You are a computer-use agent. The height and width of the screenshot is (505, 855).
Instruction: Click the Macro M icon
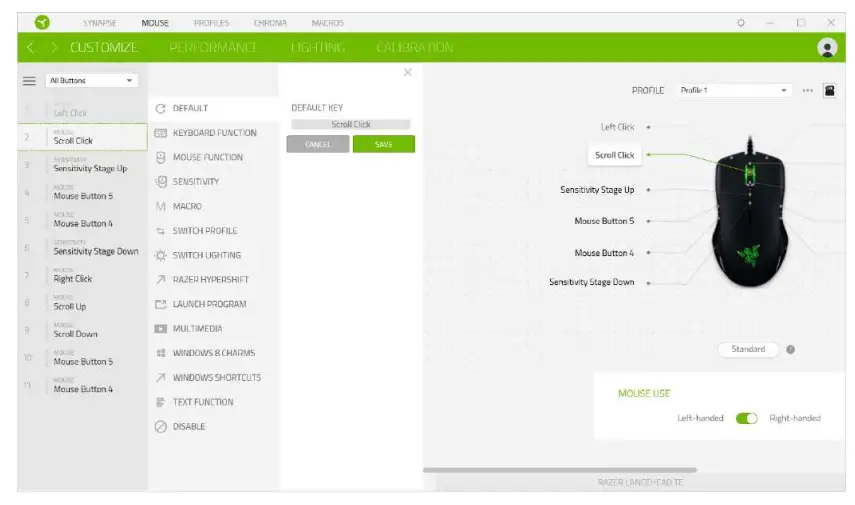pyautogui.click(x=160, y=206)
